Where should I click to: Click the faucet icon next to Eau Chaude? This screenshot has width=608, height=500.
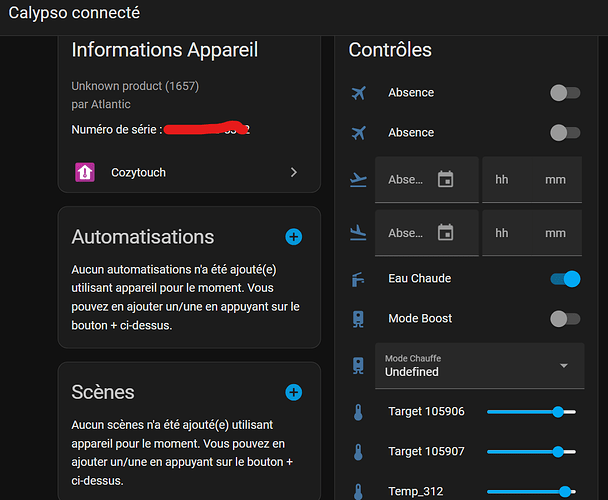pyautogui.click(x=358, y=279)
